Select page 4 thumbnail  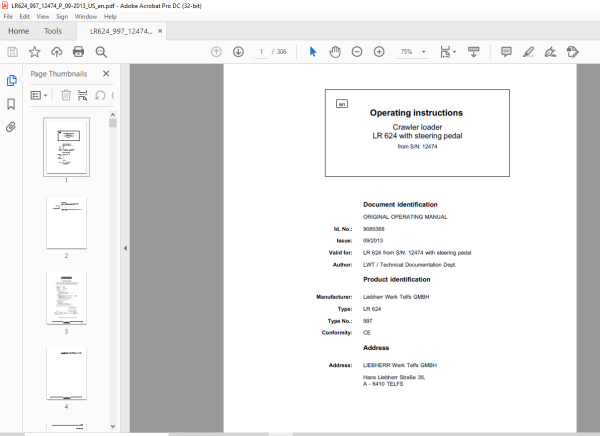(x=67, y=374)
